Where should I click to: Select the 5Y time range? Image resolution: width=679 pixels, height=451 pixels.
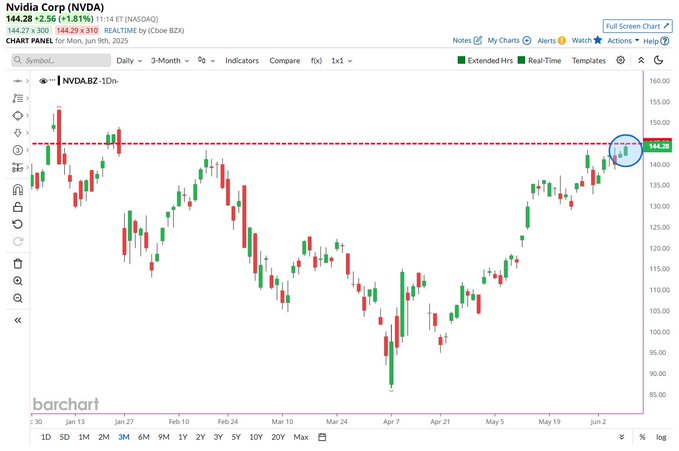pos(236,437)
